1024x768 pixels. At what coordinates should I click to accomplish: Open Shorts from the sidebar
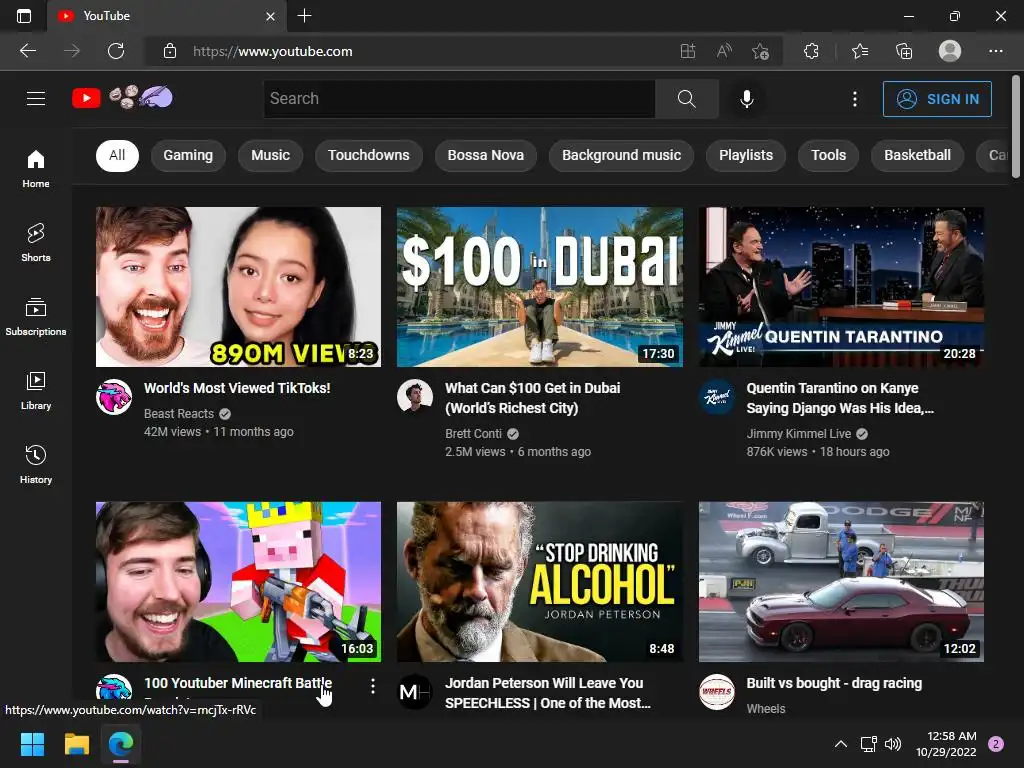36,242
